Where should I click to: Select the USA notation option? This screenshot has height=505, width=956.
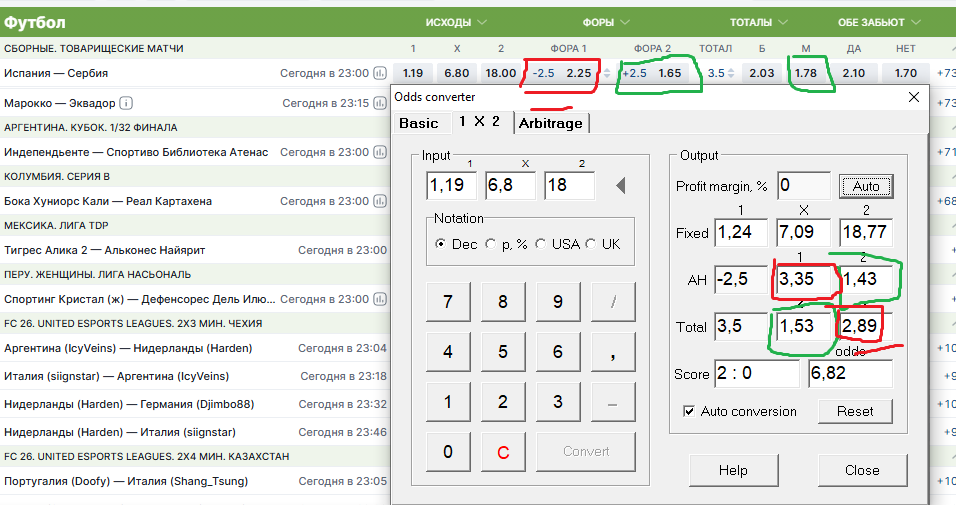pos(541,244)
